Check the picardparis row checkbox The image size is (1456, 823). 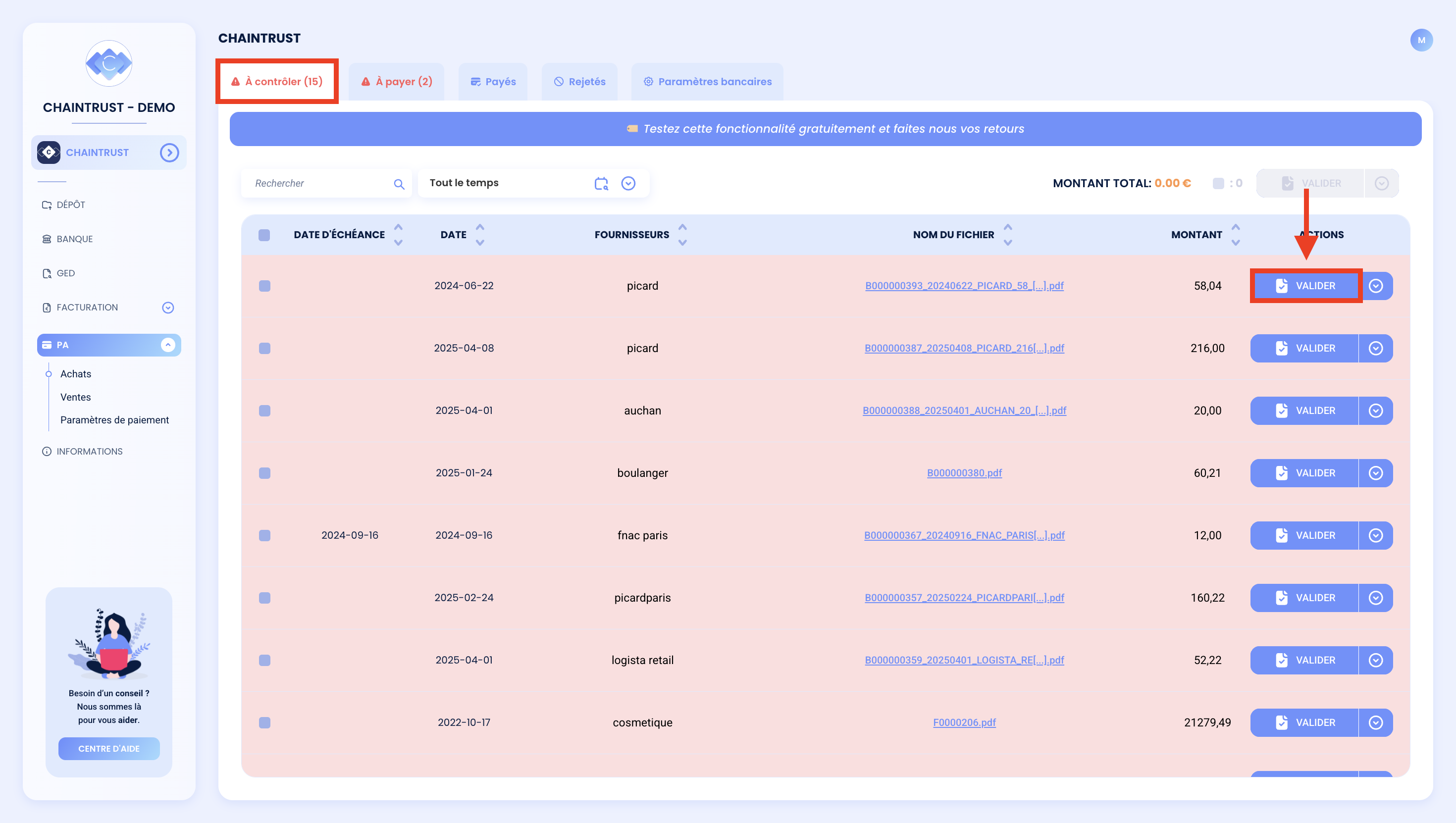[264, 598]
